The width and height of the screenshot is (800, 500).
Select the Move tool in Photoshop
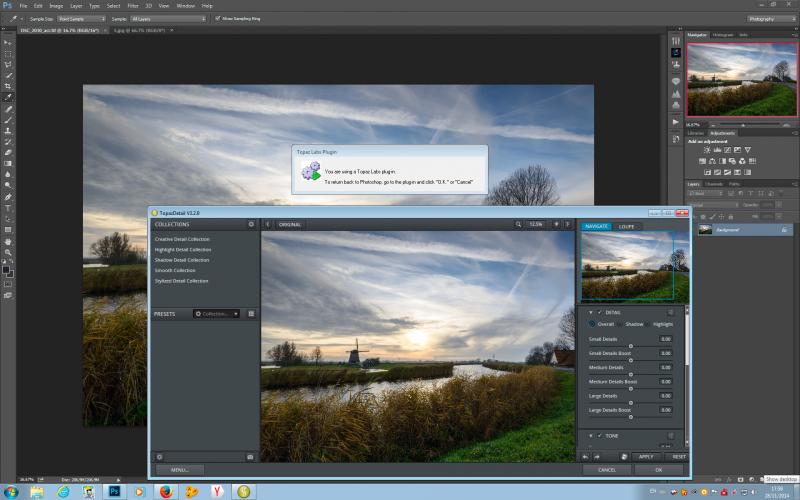(8, 43)
